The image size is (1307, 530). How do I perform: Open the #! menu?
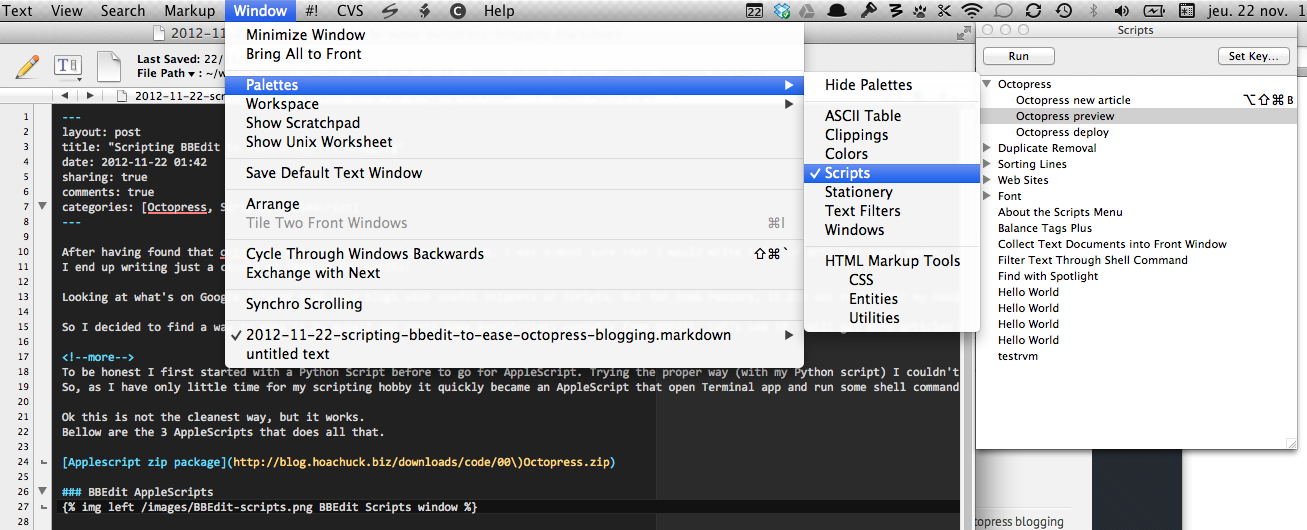pyautogui.click(x=312, y=11)
